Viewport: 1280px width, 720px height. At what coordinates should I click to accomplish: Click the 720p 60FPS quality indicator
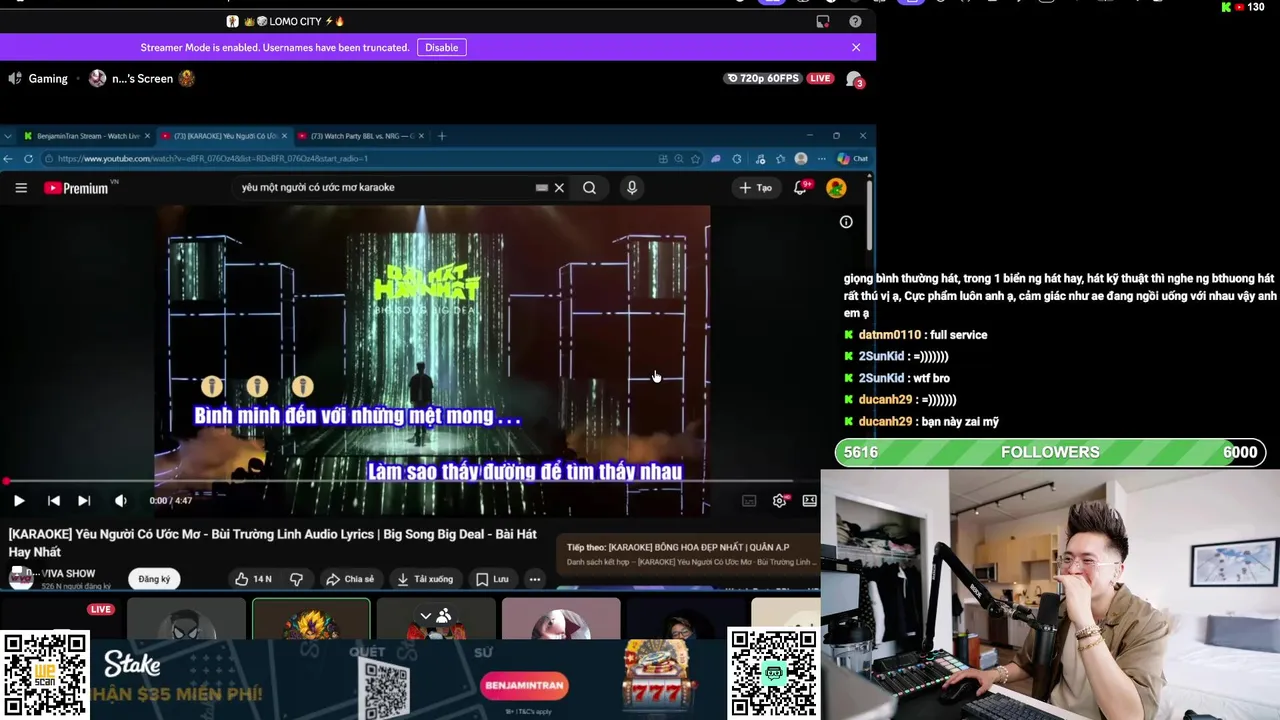(763, 78)
